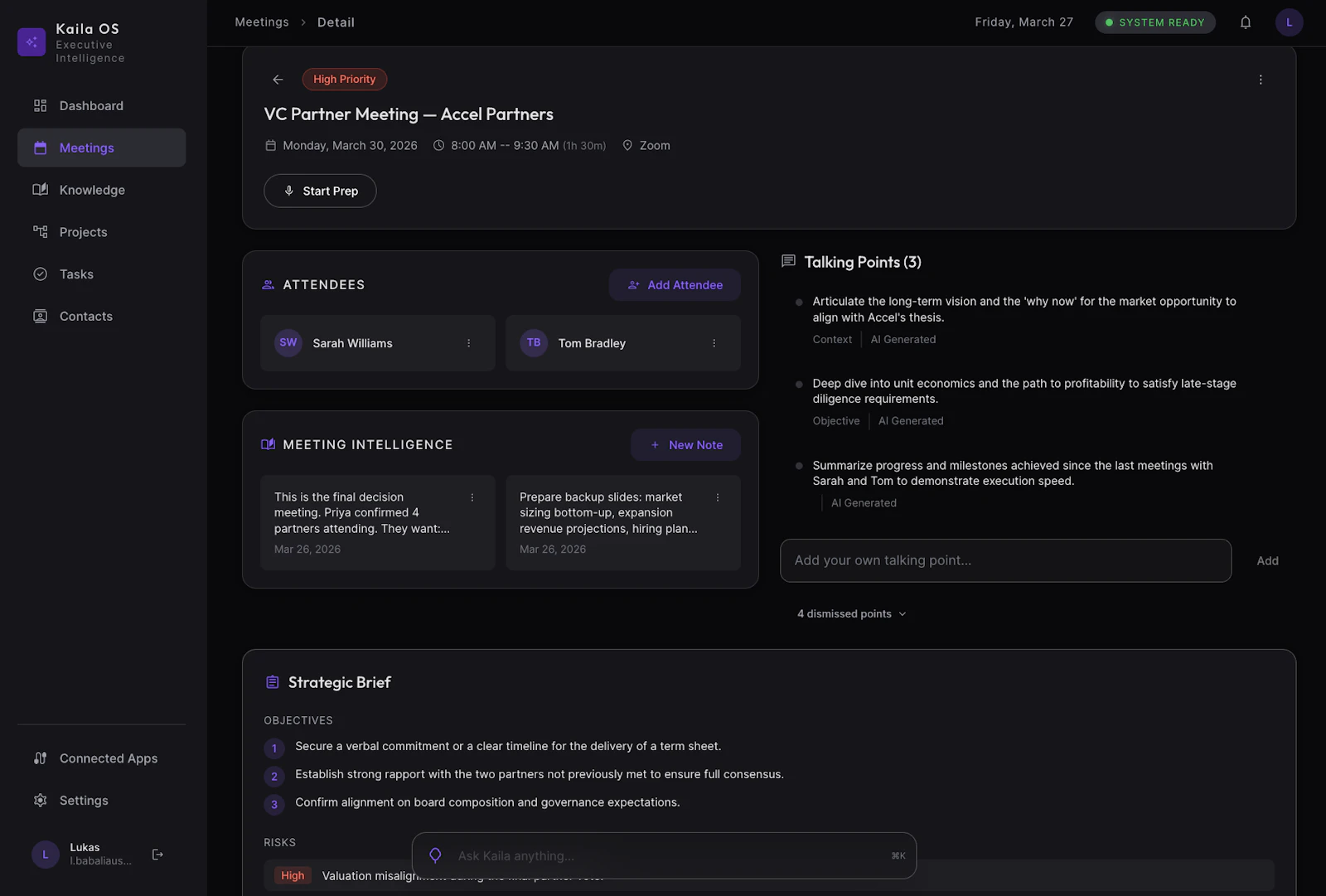Image resolution: width=1326 pixels, height=896 pixels.
Task: Open Connected Apps
Action: pos(101,758)
